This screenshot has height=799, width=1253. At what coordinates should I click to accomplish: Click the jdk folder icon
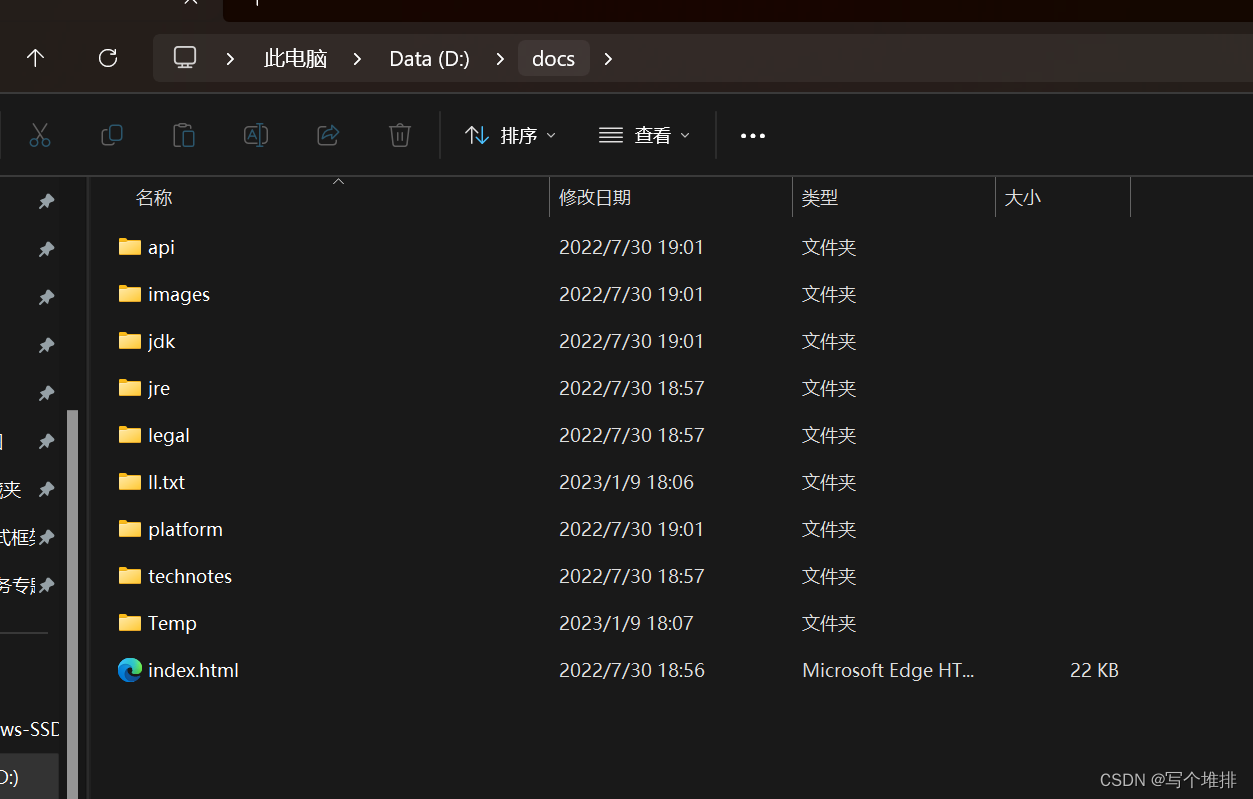tap(130, 340)
